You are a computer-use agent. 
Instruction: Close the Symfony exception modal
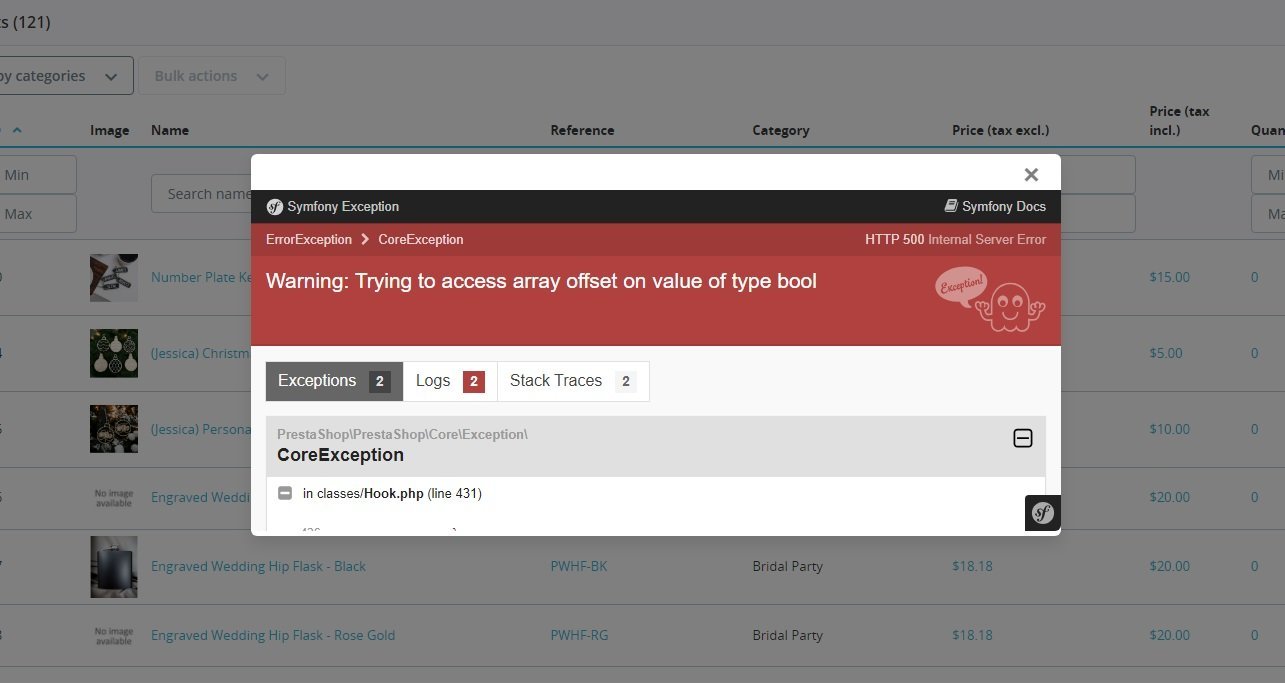[1031, 175]
